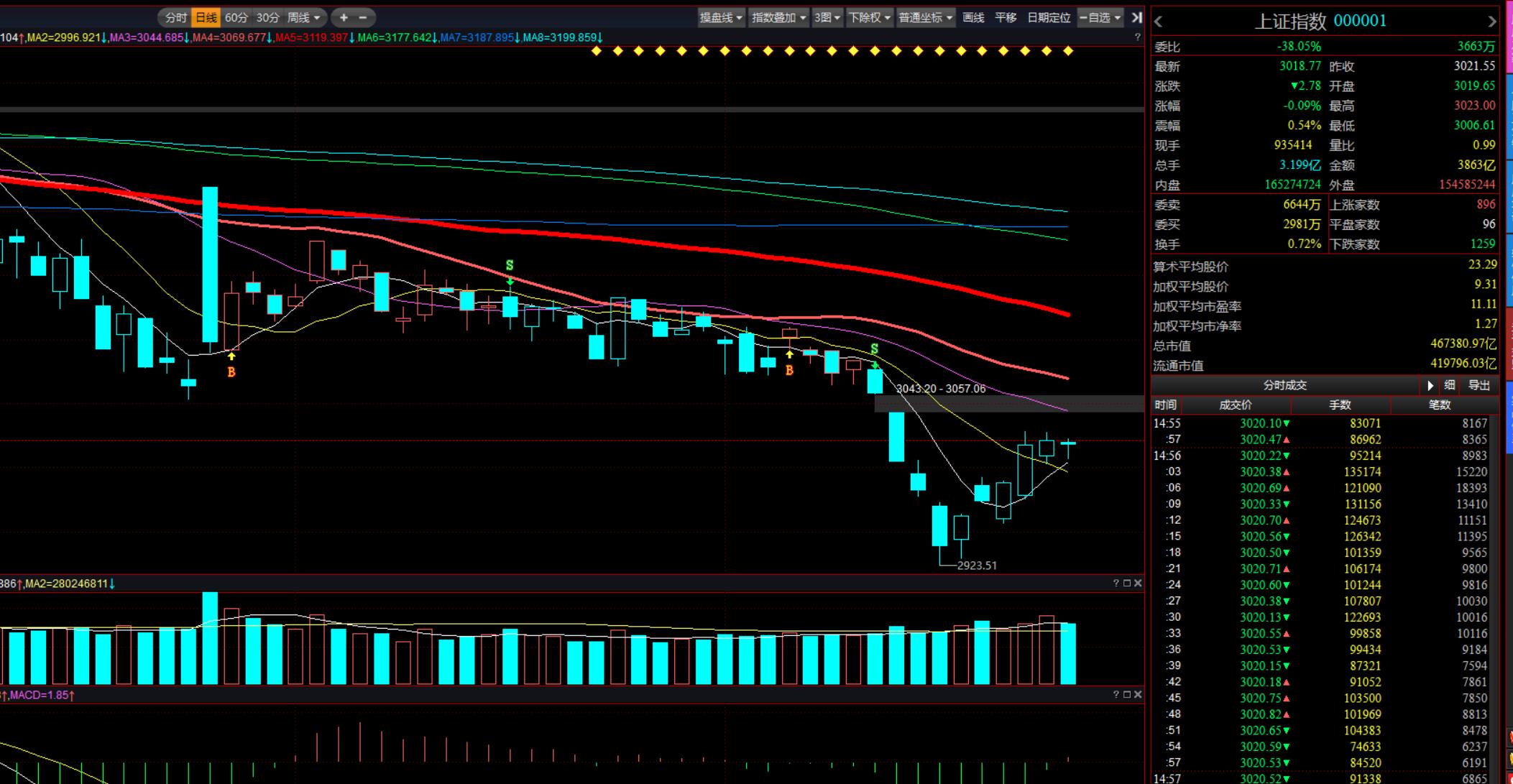Open the 下除权 dropdown menu
1513x784 pixels.
click(x=869, y=17)
